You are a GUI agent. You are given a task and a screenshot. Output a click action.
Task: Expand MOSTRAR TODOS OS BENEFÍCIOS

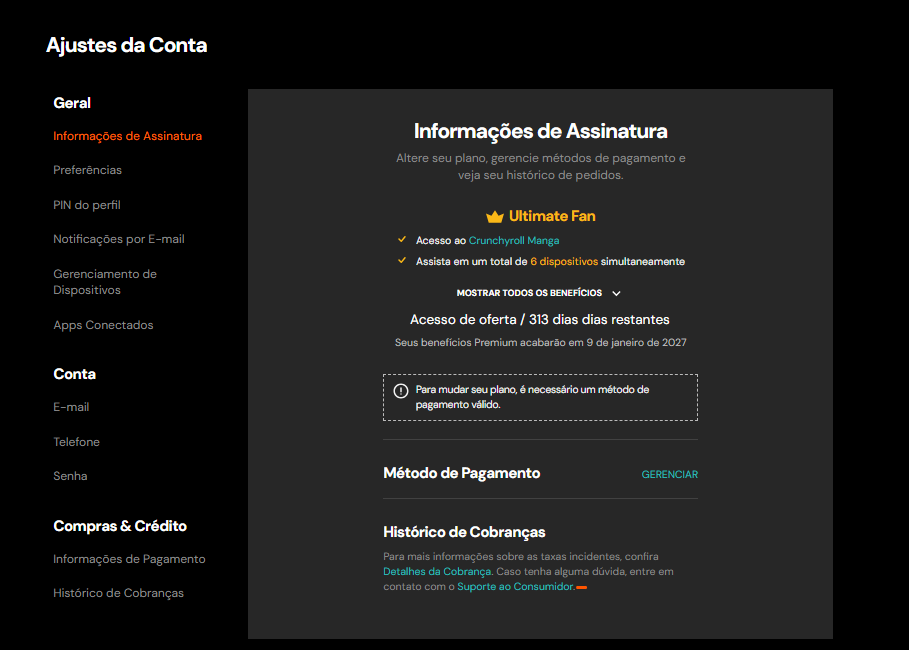pos(540,292)
